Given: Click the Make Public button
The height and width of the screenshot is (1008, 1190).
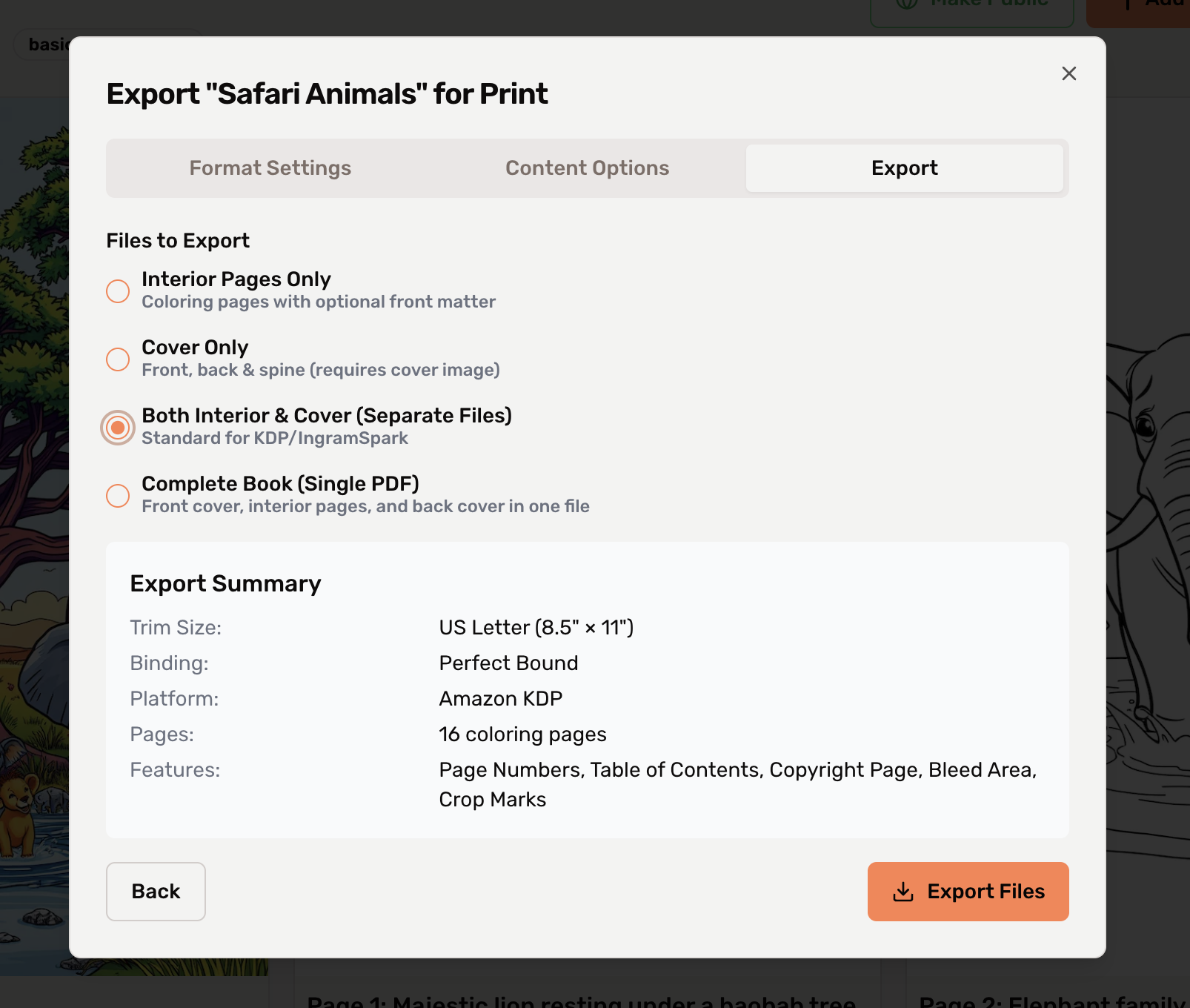Looking at the screenshot, I should click(971, 4).
